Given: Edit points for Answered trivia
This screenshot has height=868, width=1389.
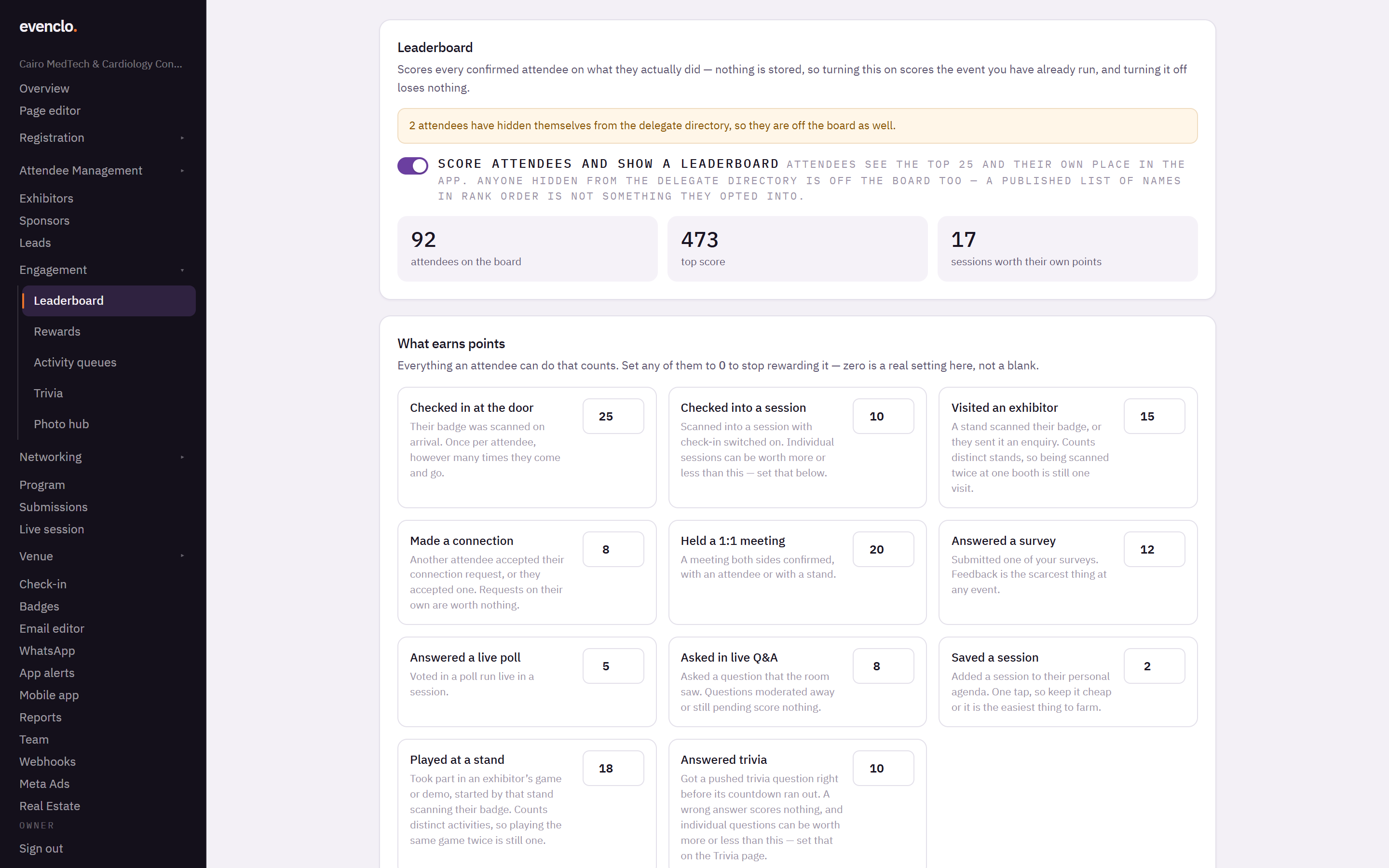Looking at the screenshot, I should point(884,768).
